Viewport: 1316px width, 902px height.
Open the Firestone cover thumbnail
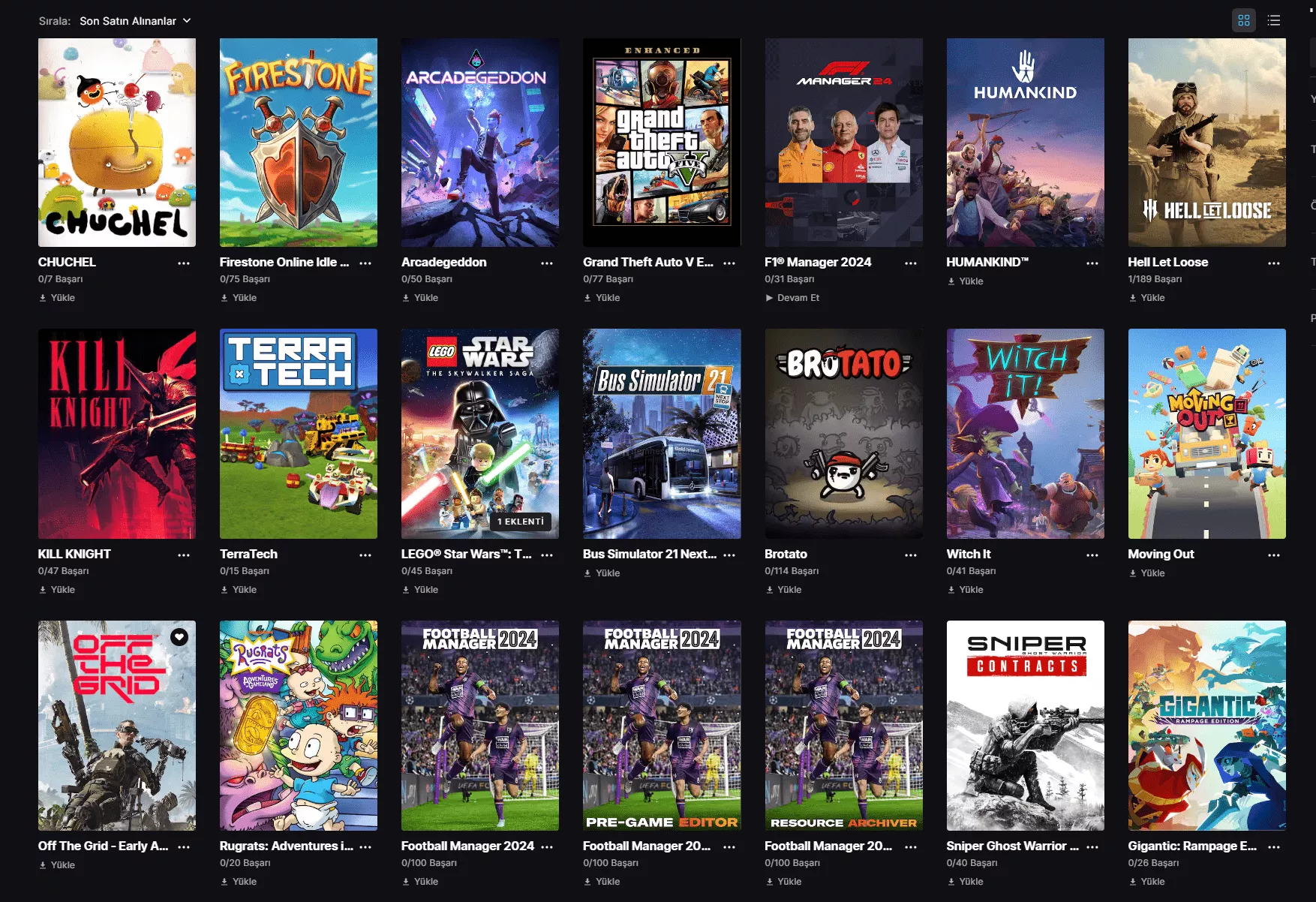[299, 143]
